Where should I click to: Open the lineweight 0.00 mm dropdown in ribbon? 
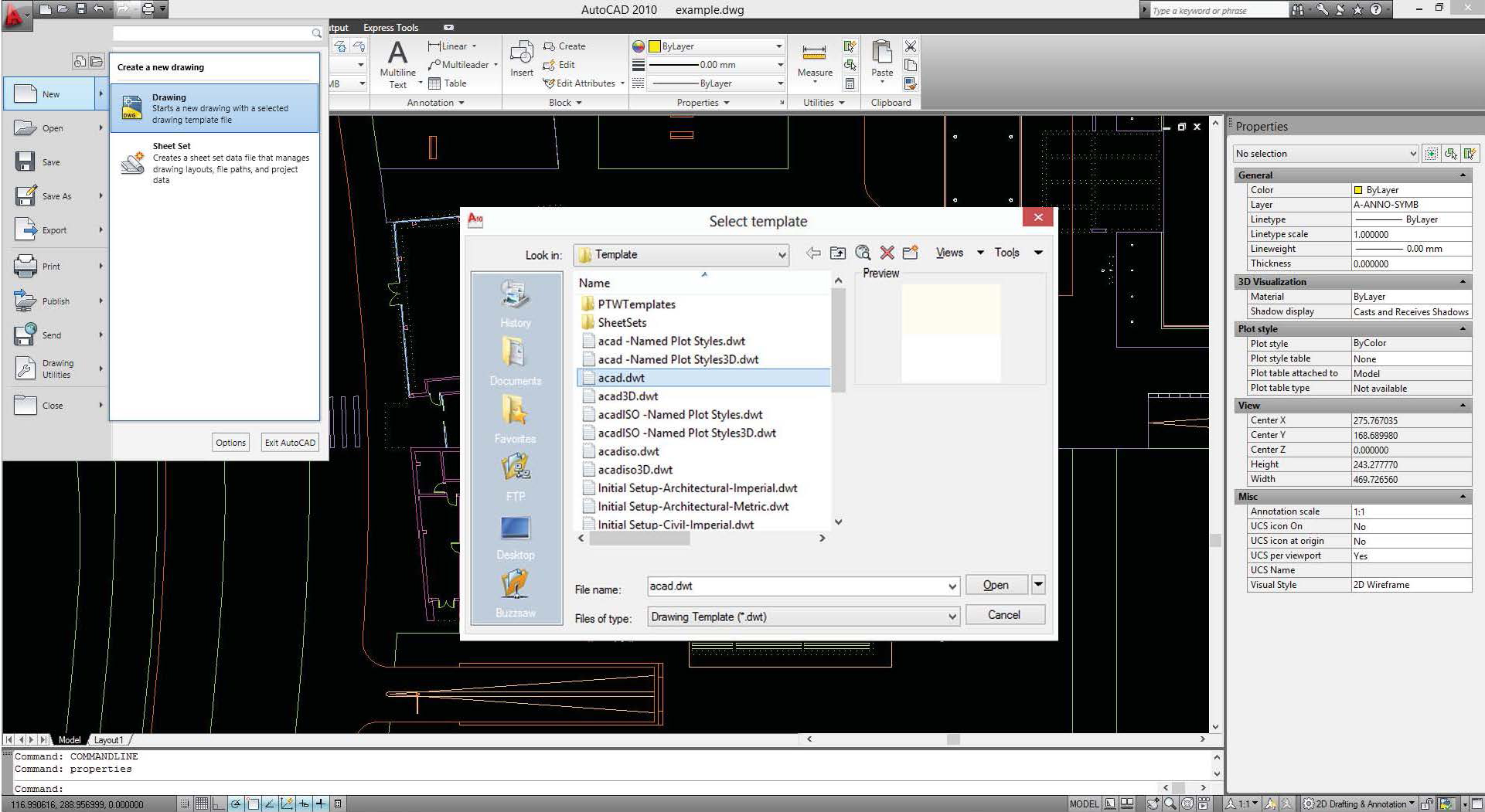pos(716,65)
